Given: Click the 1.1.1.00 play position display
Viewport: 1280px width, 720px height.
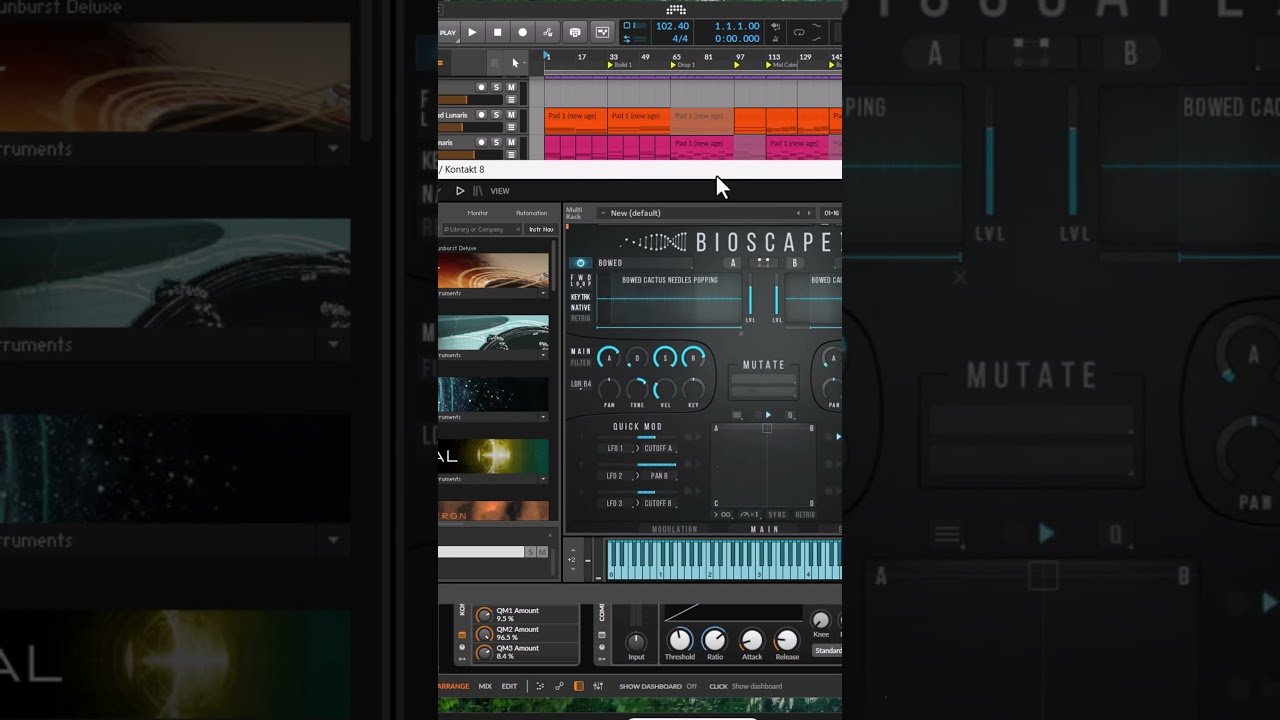Looking at the screenshot, I should click(x=738, y=26).
